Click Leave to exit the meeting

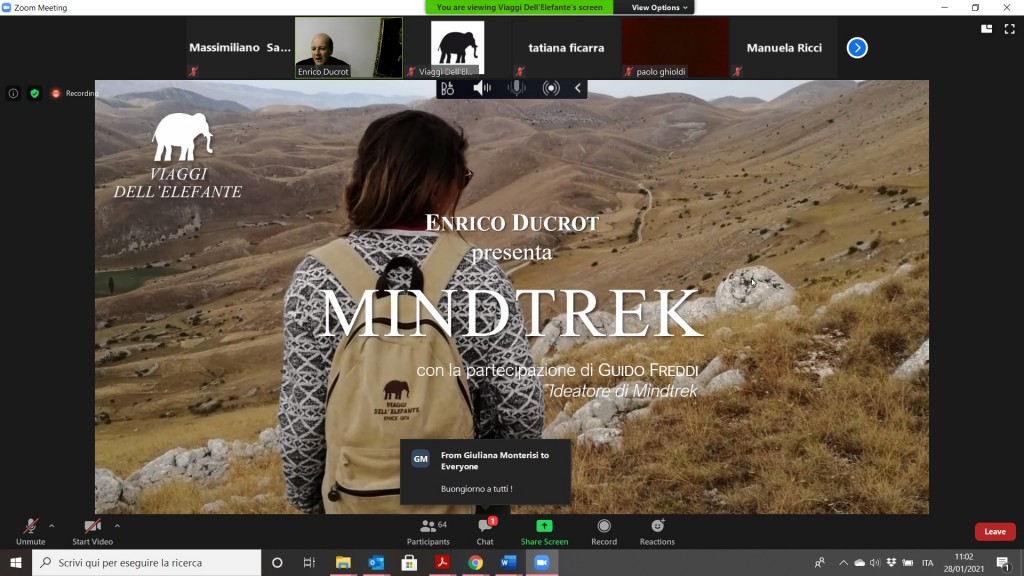click(994, 531)
